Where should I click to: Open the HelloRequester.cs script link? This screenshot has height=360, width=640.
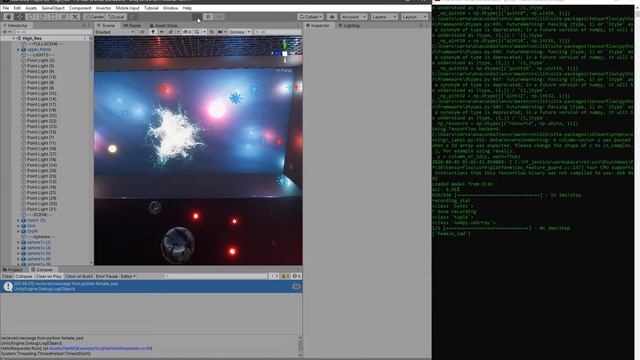pos(100,349)
